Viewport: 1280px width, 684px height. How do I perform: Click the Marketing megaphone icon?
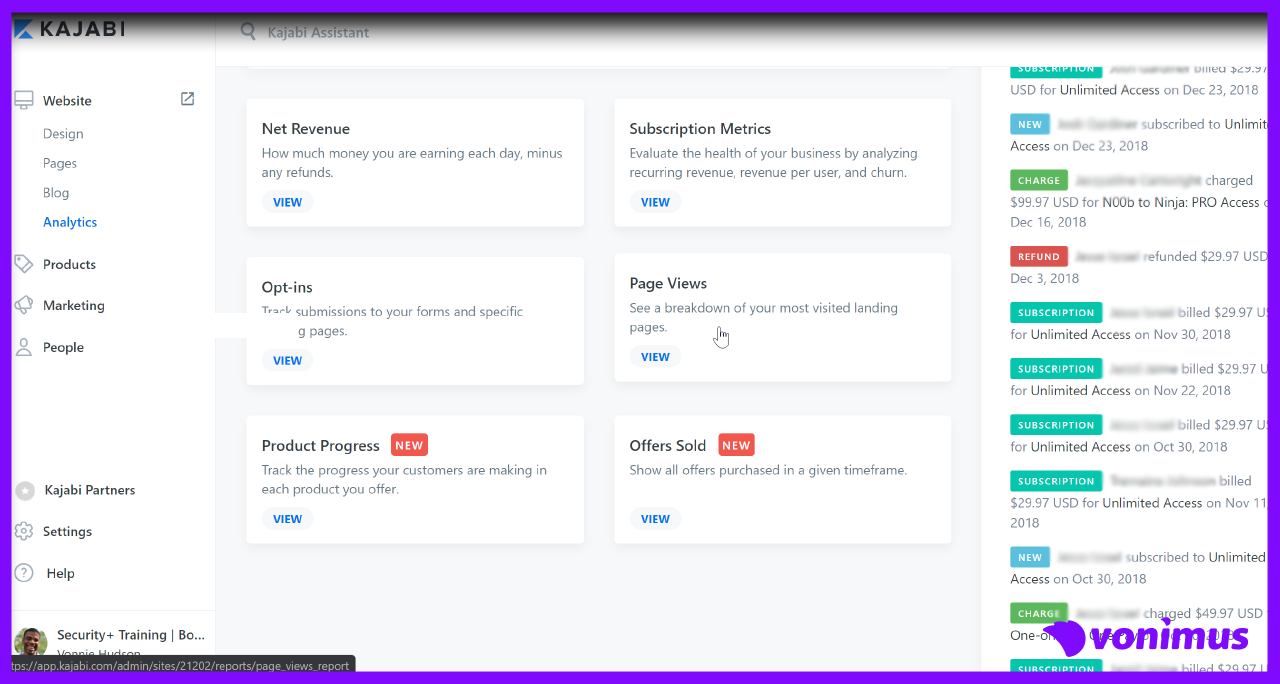[24, 306]
